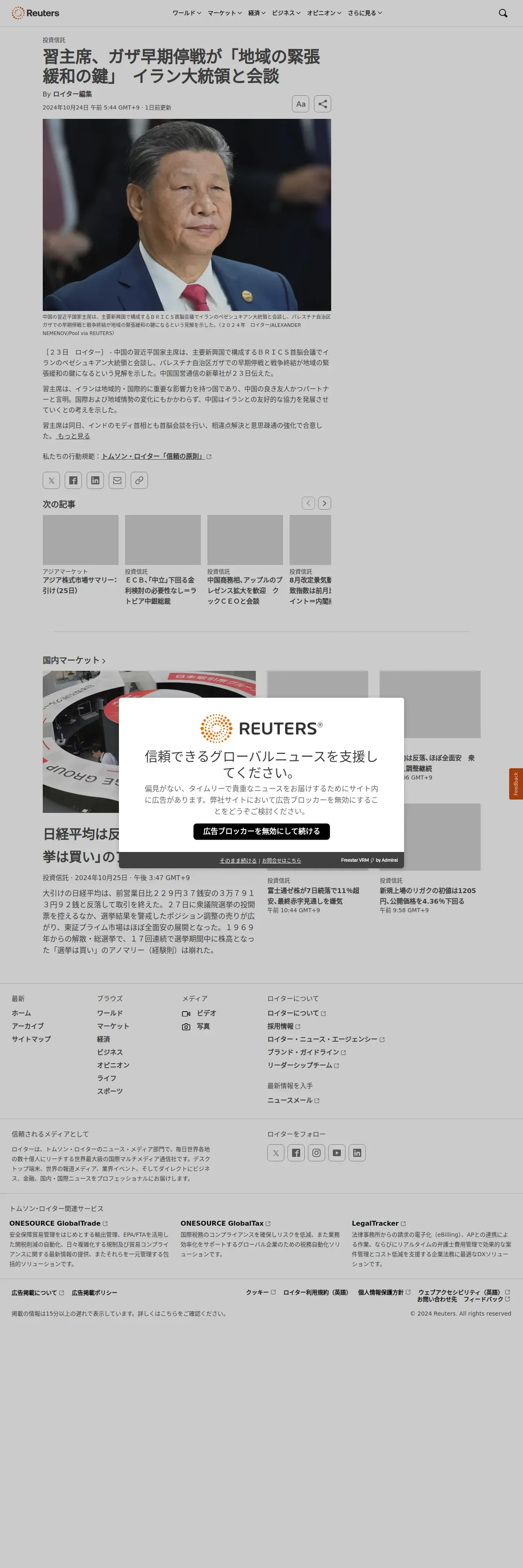Expand the ワールド menu
523x1568 pixels.
[x=186, y=13]
